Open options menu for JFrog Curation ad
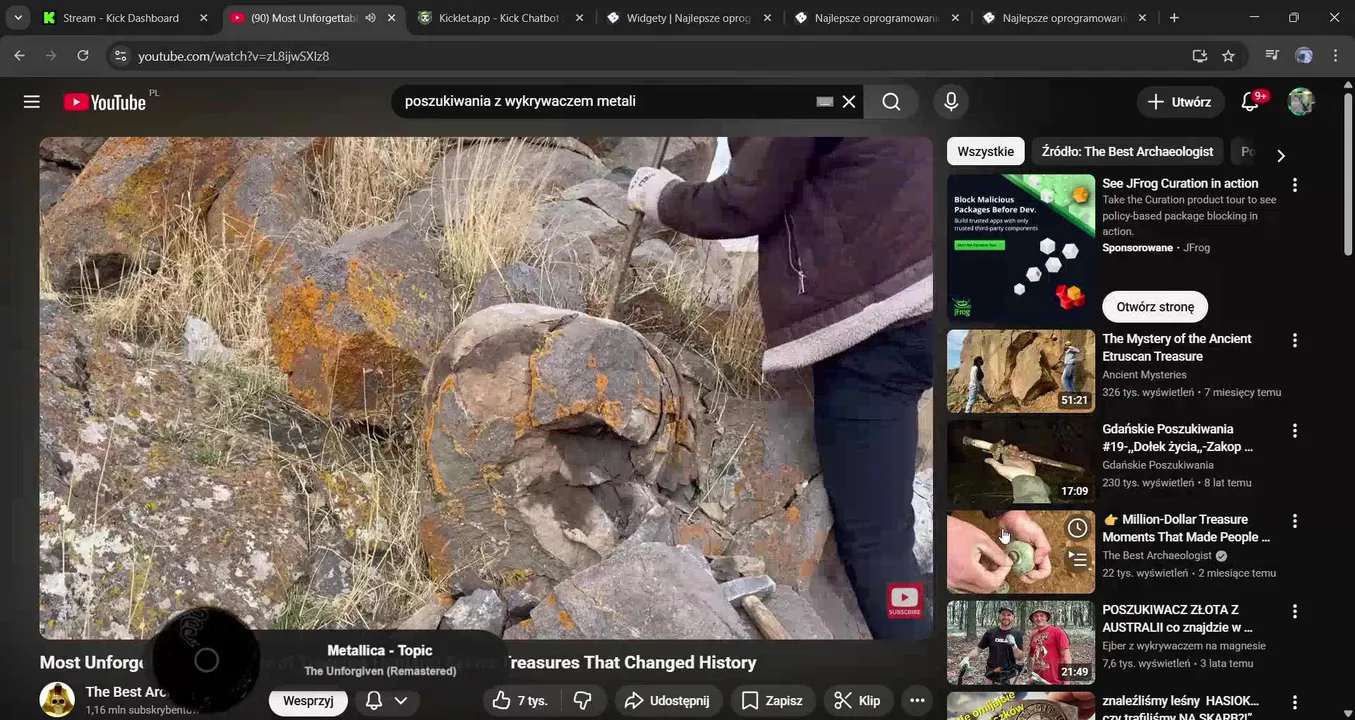This screenshot has width=1355, height=720. coord(1295,185)
